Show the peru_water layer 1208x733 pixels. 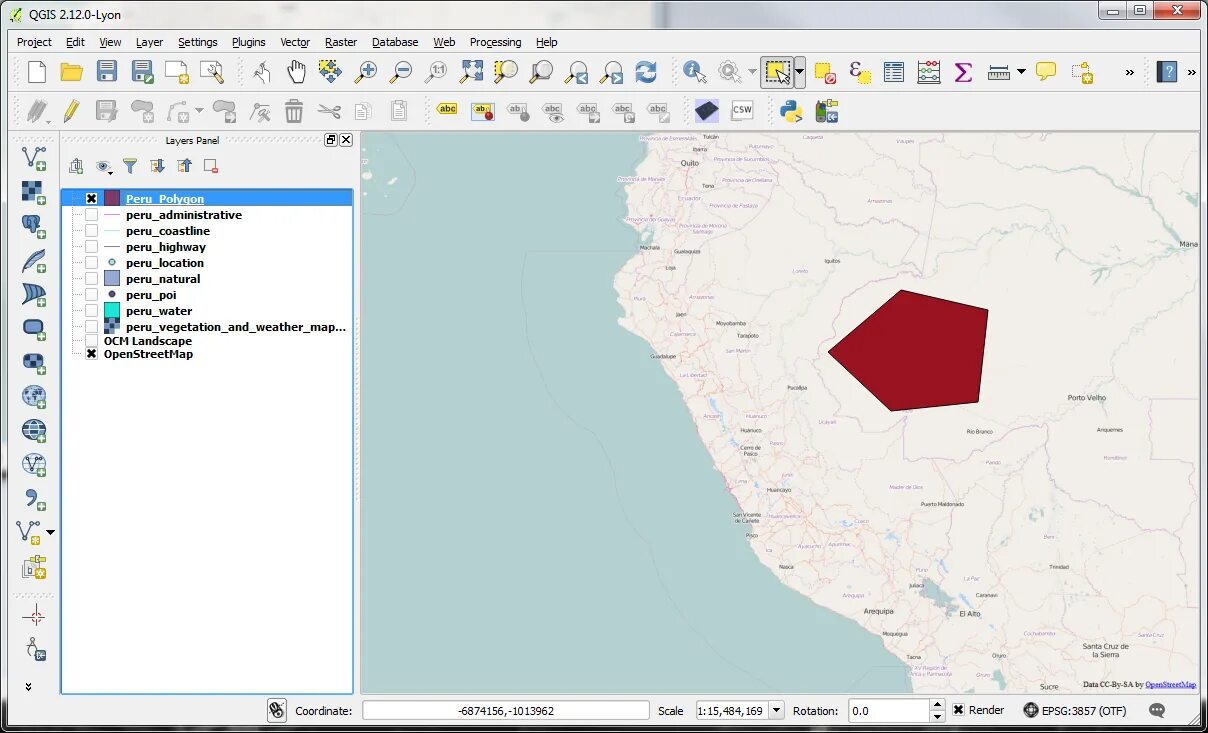point(91,311)
